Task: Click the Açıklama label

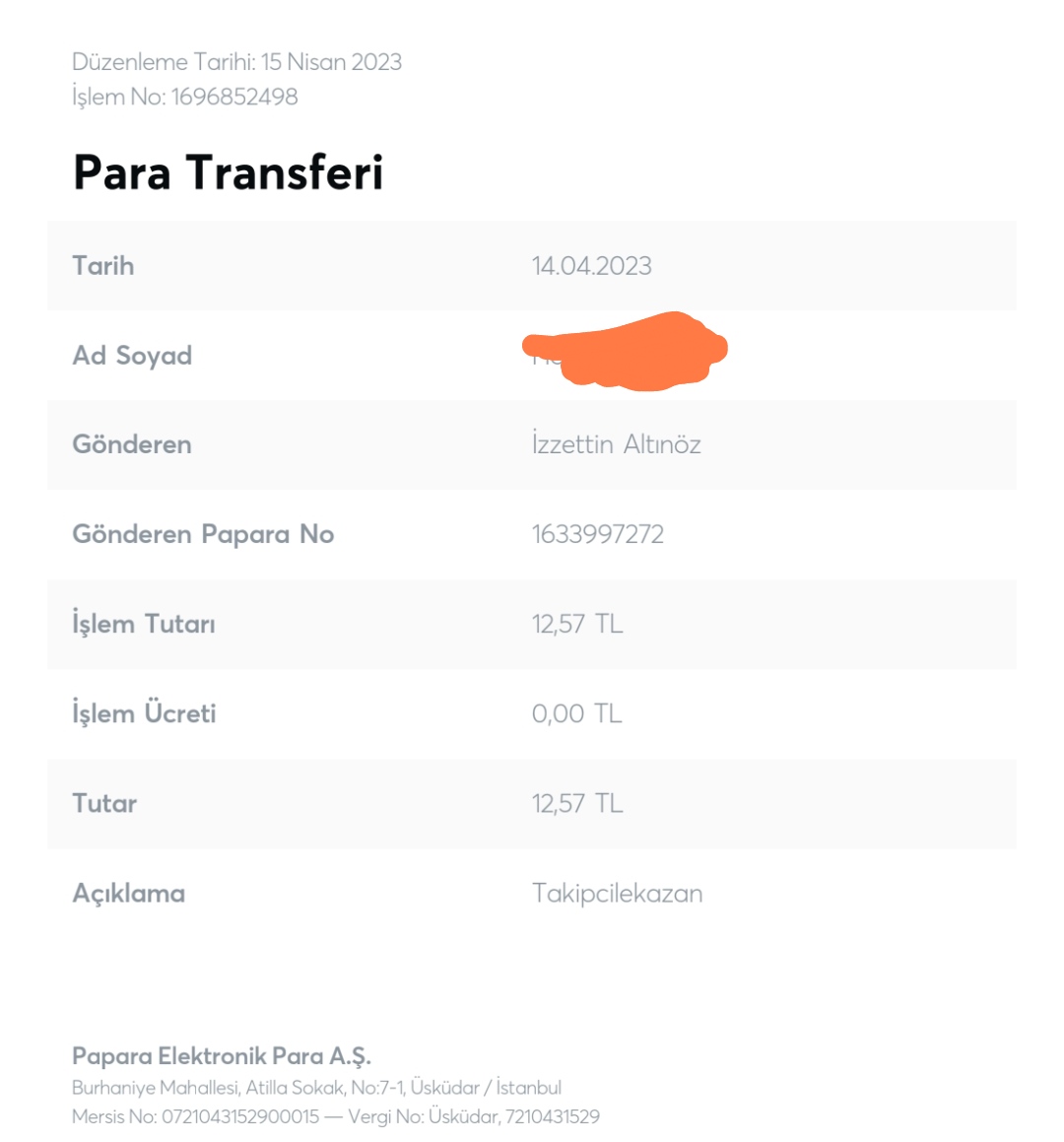Action: click(129, 894)
